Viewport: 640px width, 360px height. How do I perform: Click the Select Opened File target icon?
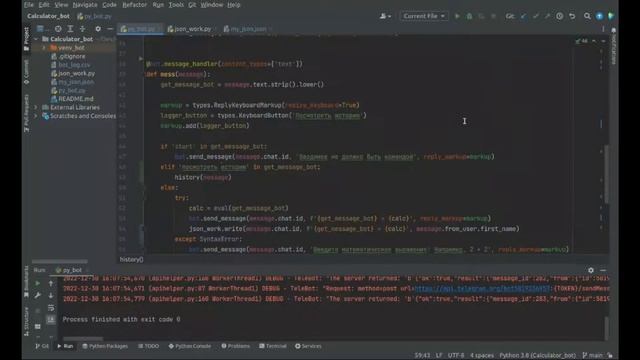[x=58, y=29]
